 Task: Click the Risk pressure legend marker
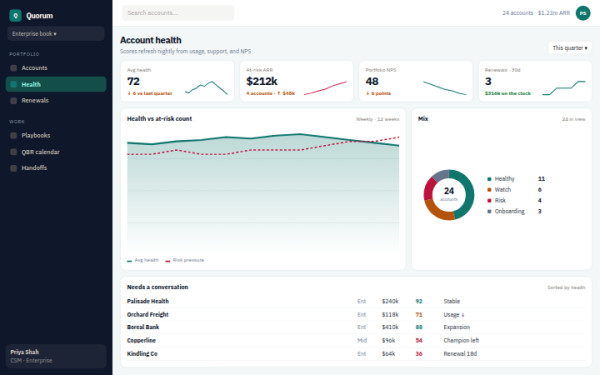click(x=168, y=261)
